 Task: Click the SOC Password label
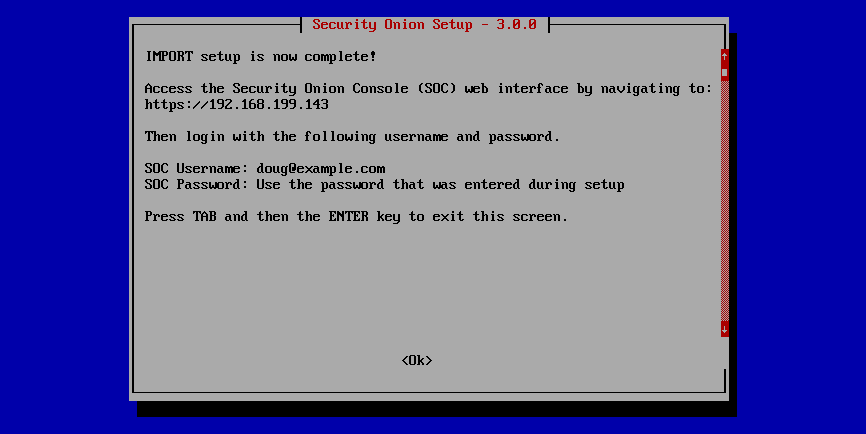(x=193, y=185)
